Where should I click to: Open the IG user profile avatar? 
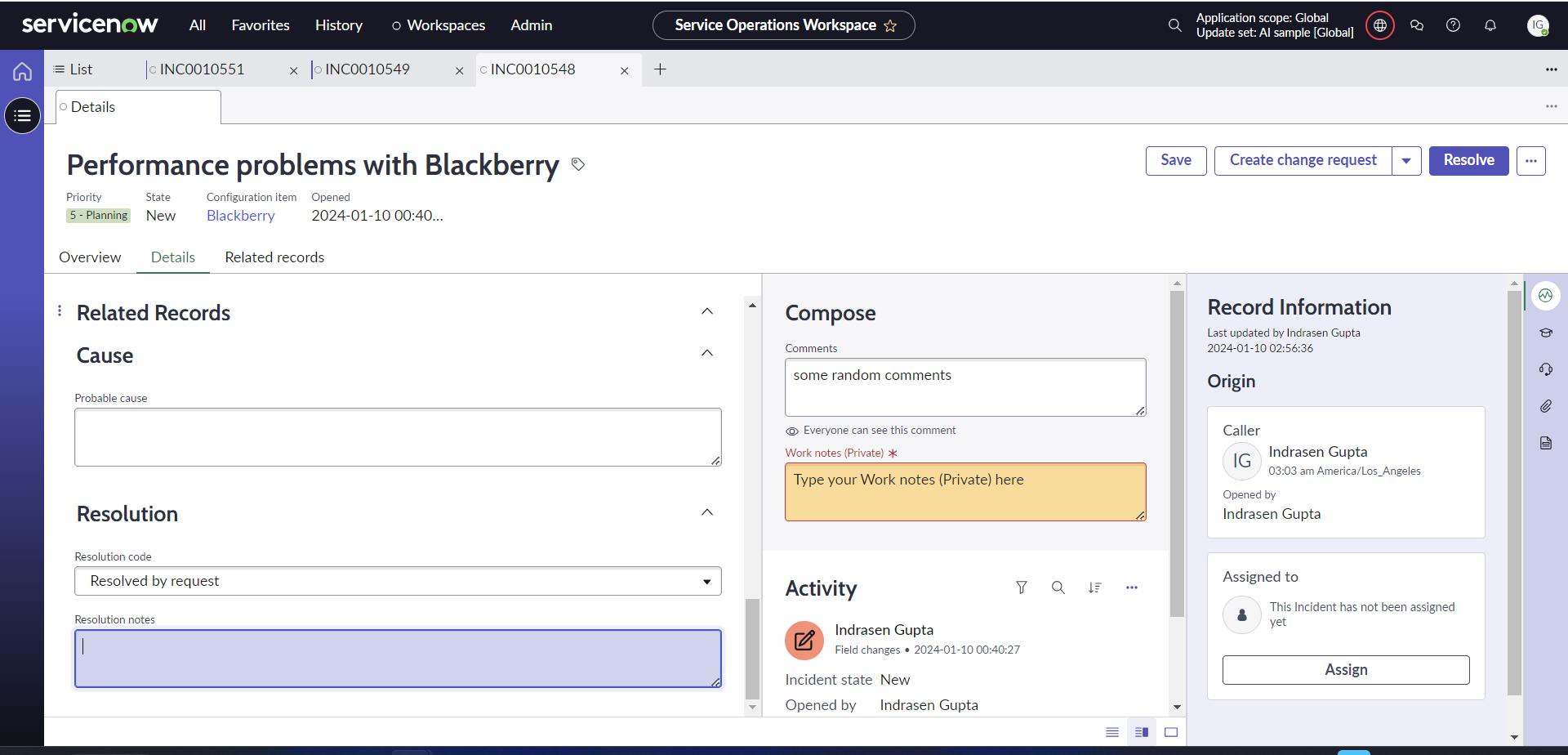1538,25
